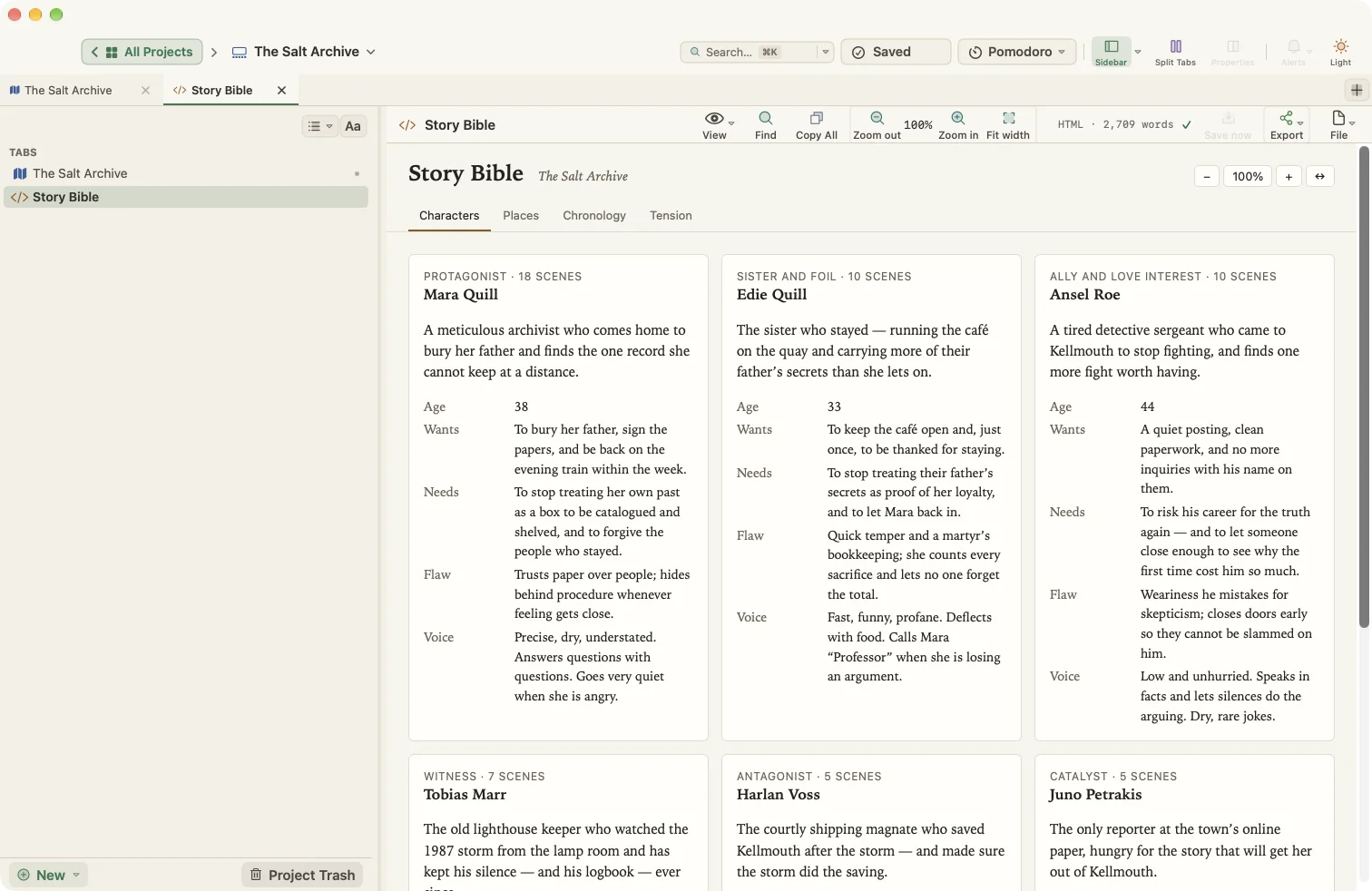This screenshot has width=1372, height=891.
Task: Click the Story Bible page heading
Action: [465, 173]
